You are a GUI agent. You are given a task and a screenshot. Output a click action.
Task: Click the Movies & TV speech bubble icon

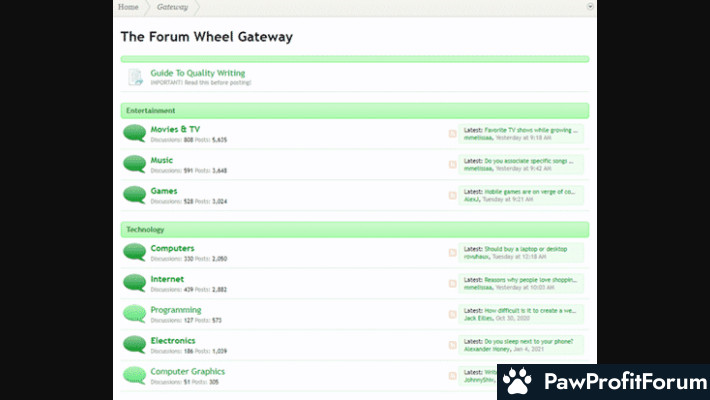click(x=134, y=134)
